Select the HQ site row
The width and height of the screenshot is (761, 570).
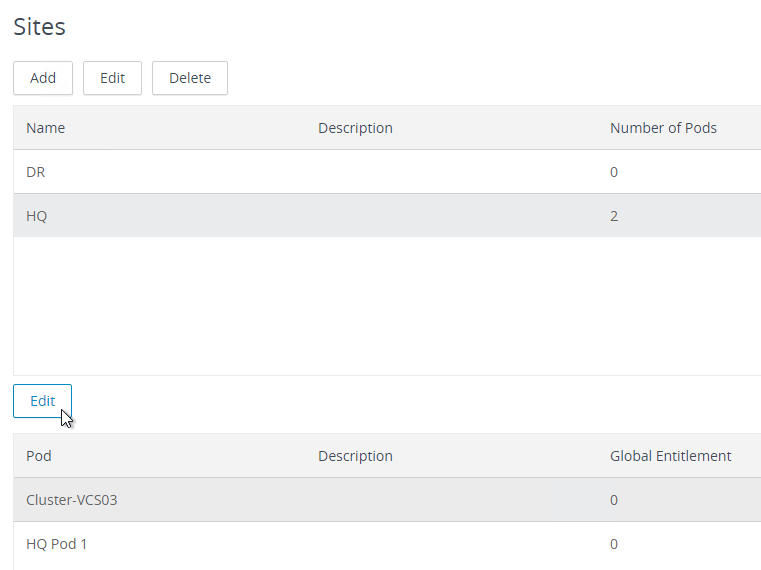387,216
